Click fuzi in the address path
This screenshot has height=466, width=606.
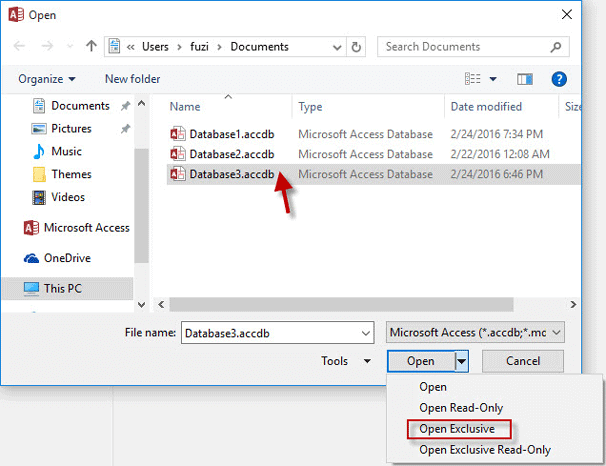199,47
